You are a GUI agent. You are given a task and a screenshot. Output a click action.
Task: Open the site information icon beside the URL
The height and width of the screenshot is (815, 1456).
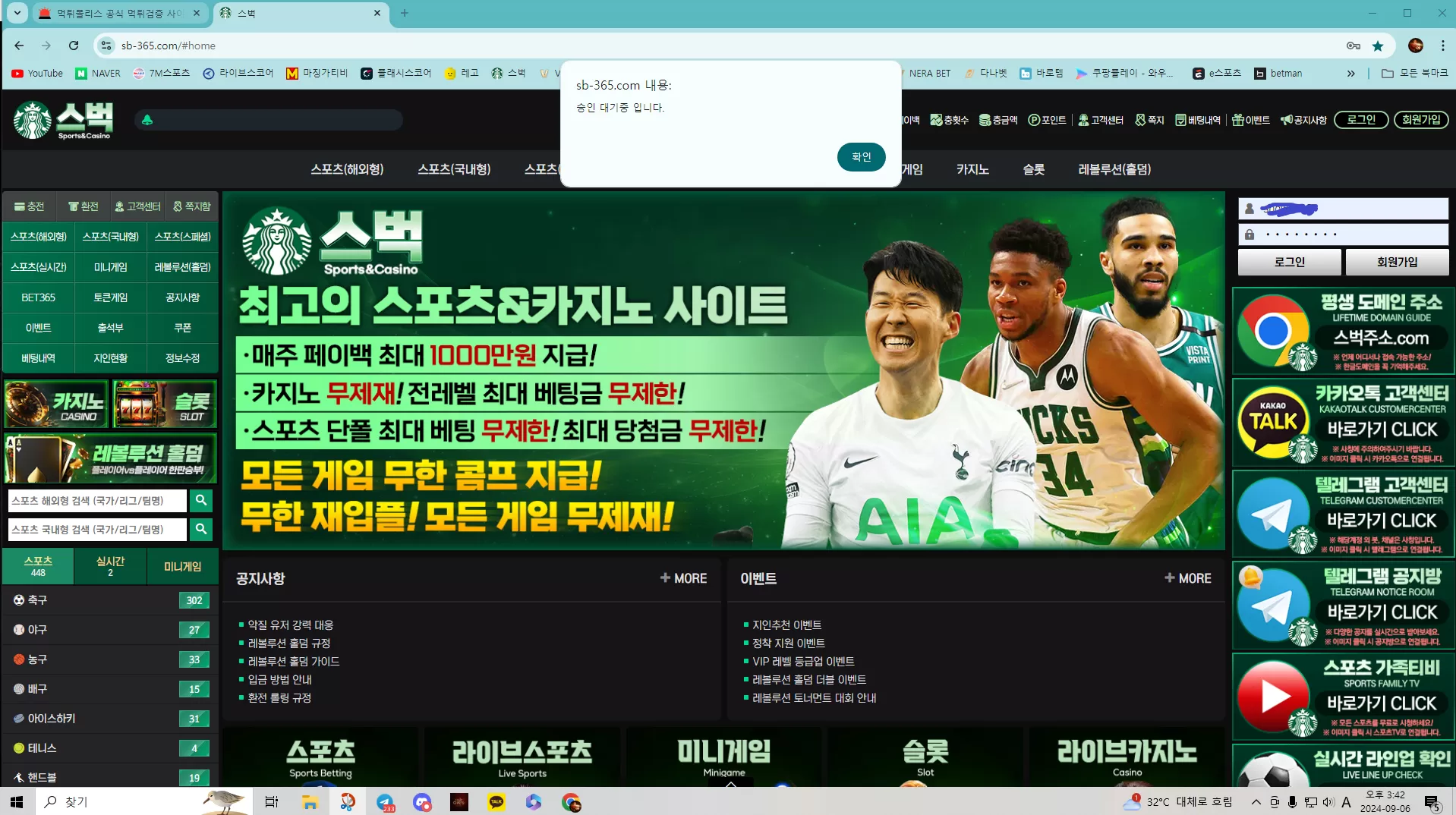coord(106,46)
